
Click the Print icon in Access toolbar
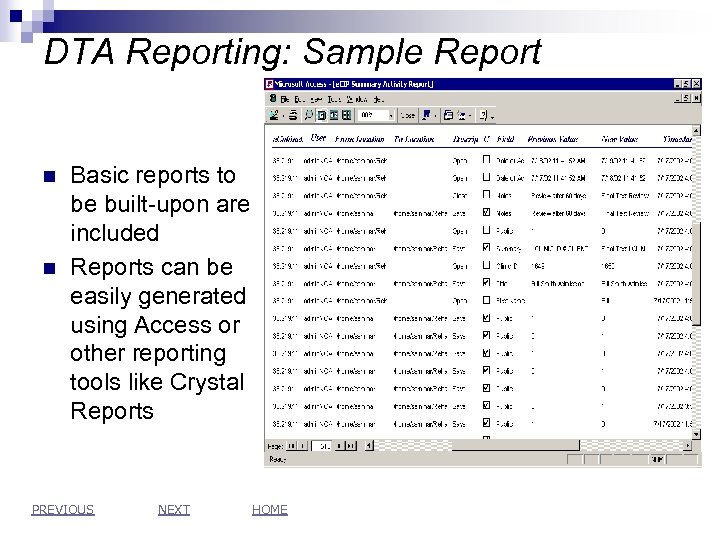tap(293, 115)
